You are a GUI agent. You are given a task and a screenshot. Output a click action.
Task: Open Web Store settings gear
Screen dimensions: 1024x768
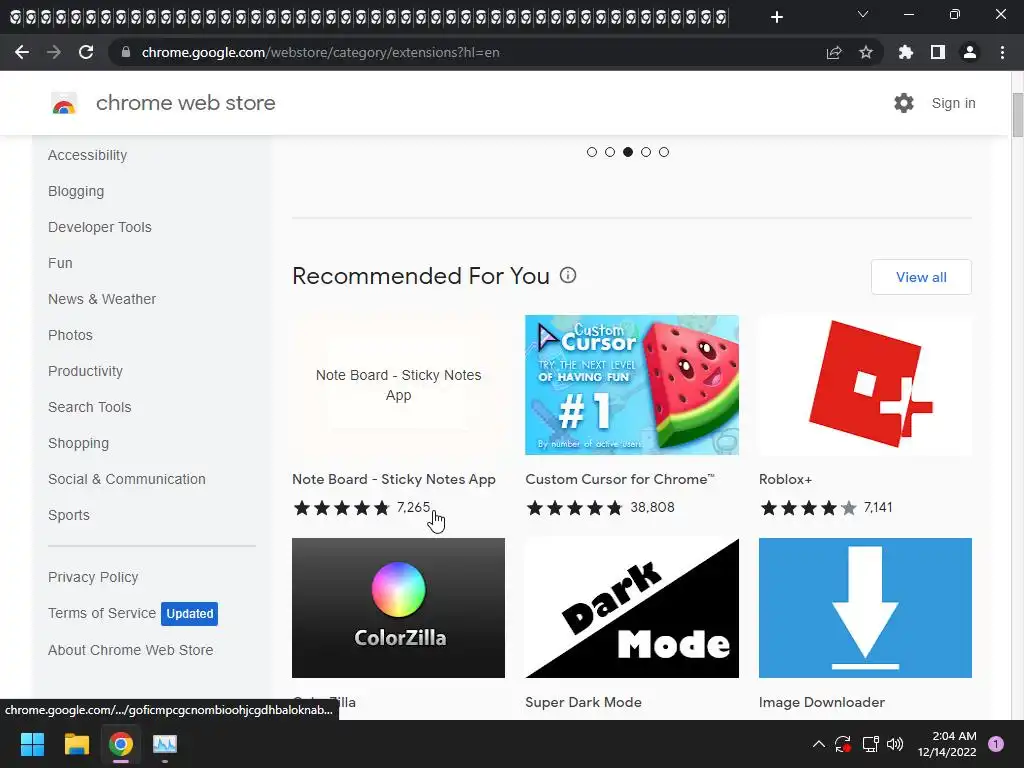point(904,103)
